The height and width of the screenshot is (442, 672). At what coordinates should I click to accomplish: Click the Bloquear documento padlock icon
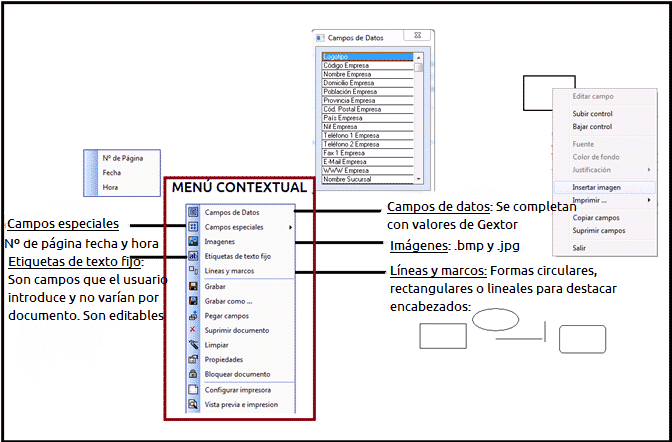coord(193,373)
